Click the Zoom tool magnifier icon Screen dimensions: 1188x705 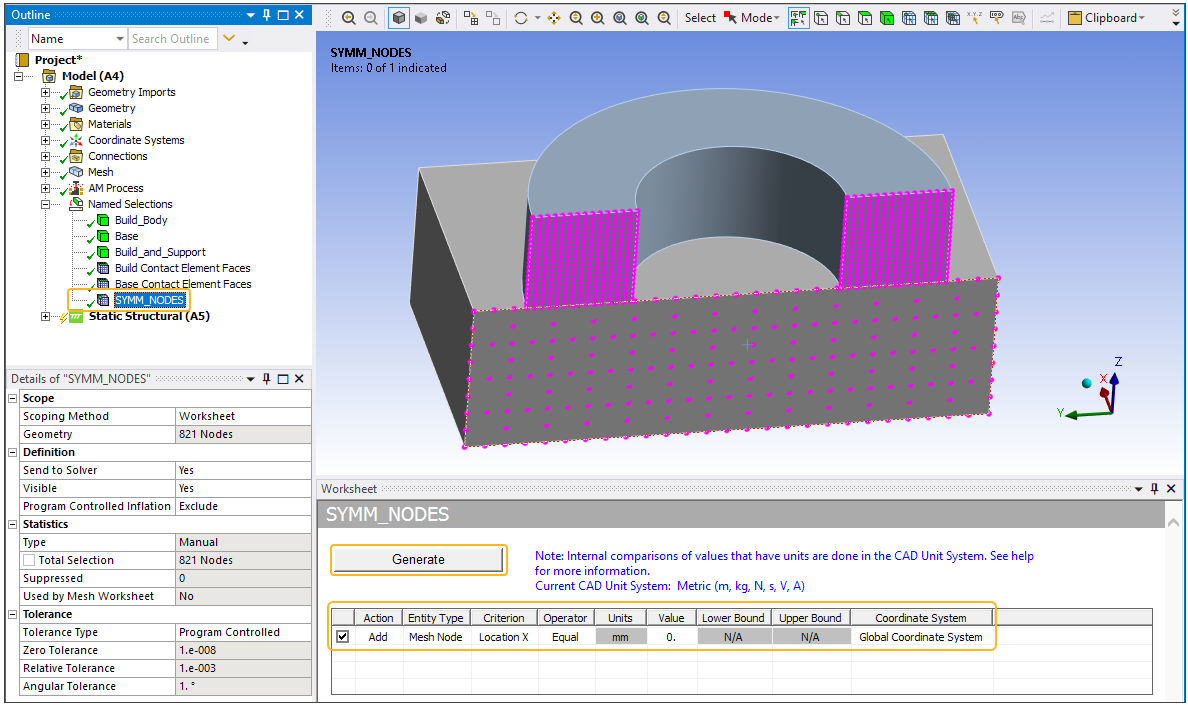(x=576, y=17)
